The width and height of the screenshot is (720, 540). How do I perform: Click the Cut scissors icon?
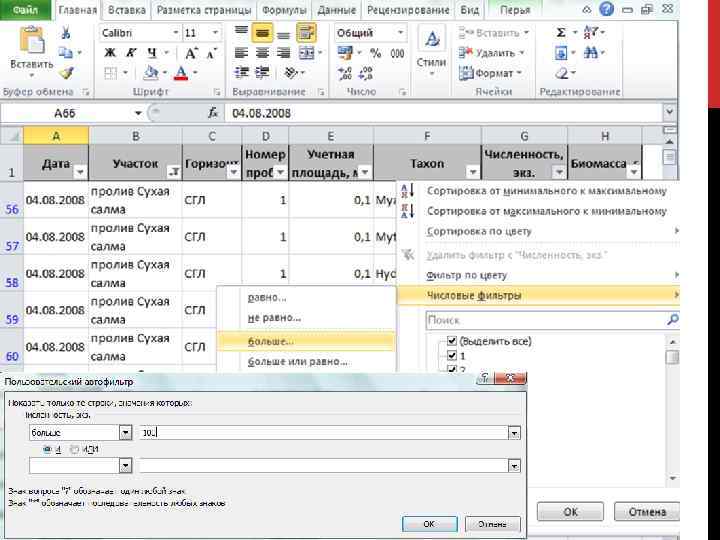(x=66, y=33)
